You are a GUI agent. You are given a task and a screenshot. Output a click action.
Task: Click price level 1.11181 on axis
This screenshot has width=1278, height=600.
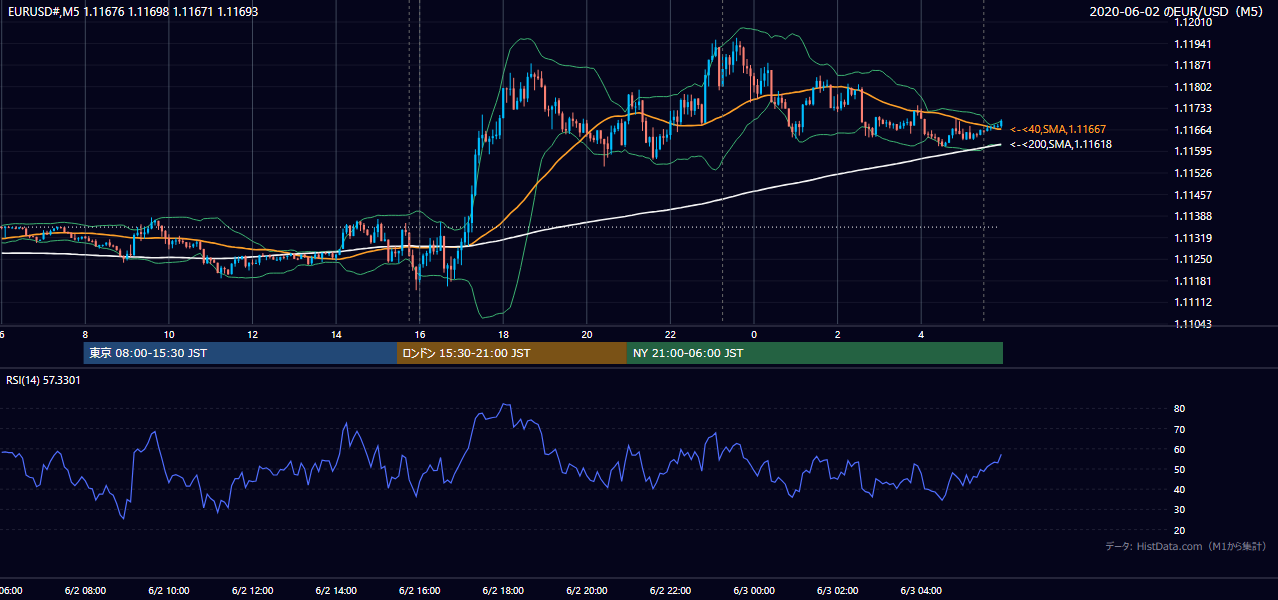pos(1194,281)
